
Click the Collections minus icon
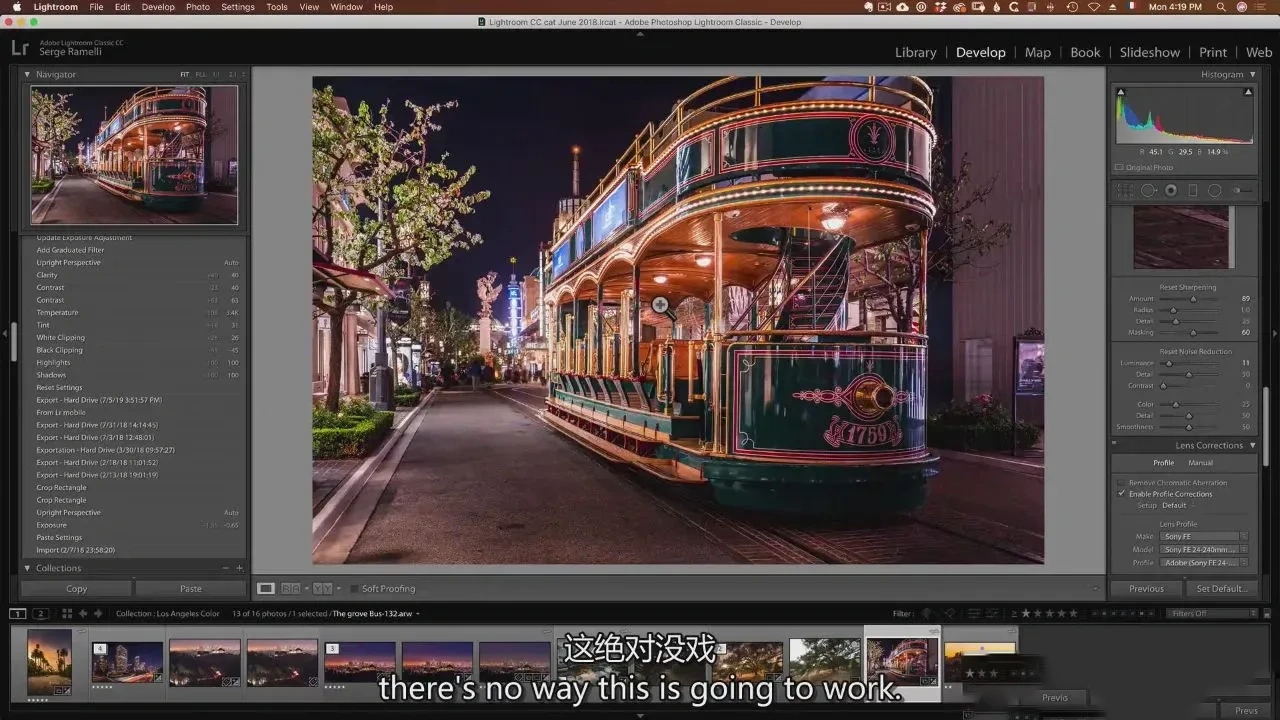pos(227,568)
